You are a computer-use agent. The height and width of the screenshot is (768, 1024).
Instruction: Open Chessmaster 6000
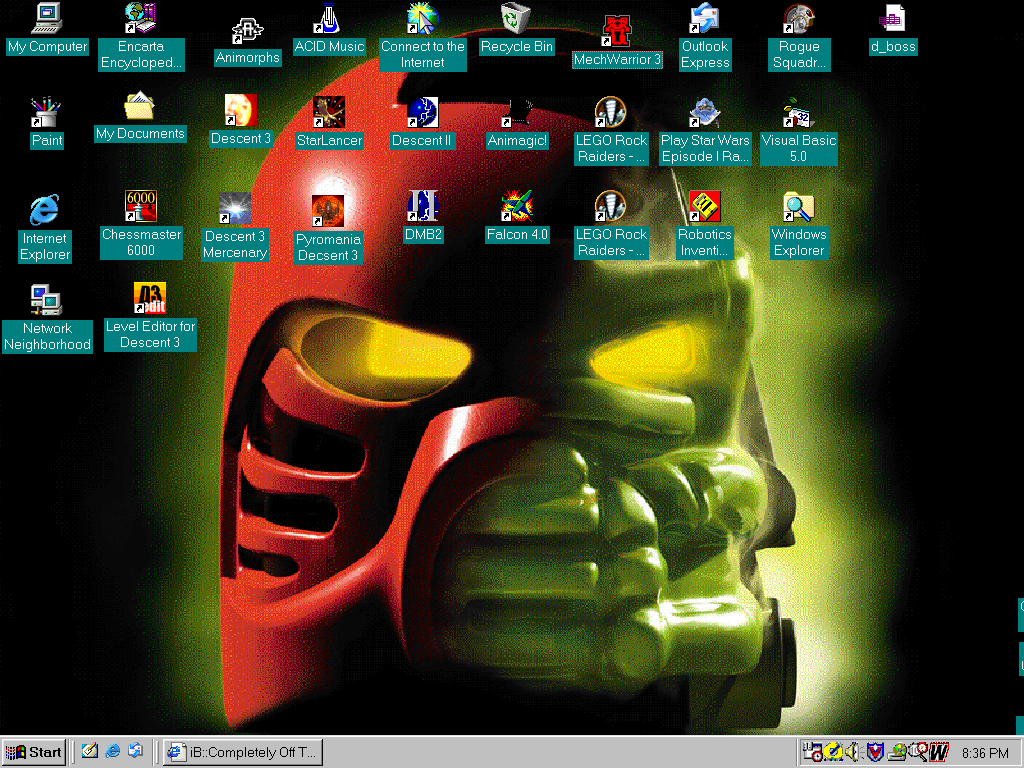141,215
